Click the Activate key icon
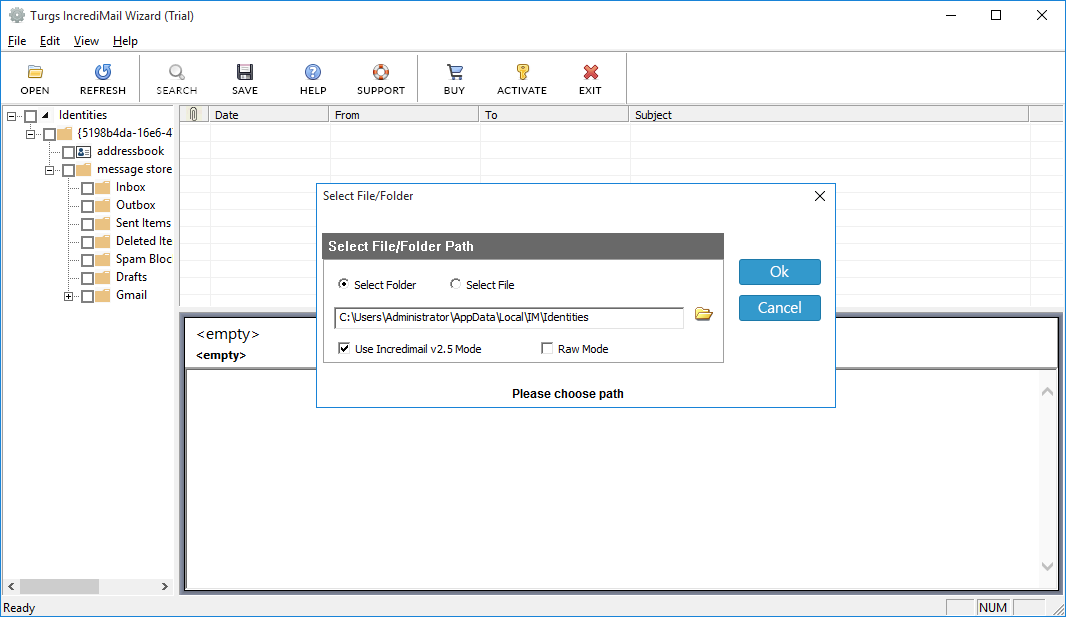The image size is (1066, 617). pos(522,72)
